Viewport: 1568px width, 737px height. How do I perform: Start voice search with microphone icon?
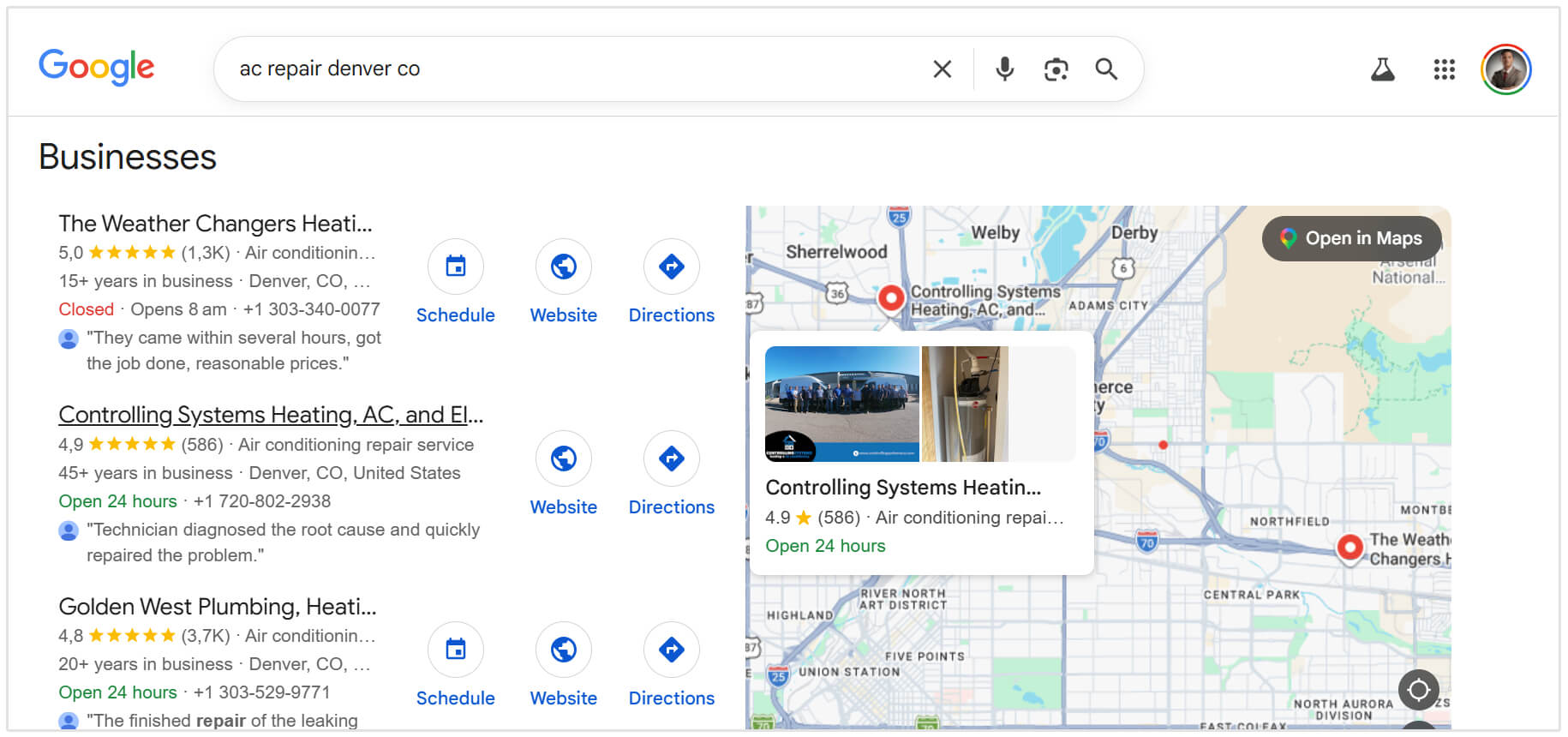pos(1005,69)
